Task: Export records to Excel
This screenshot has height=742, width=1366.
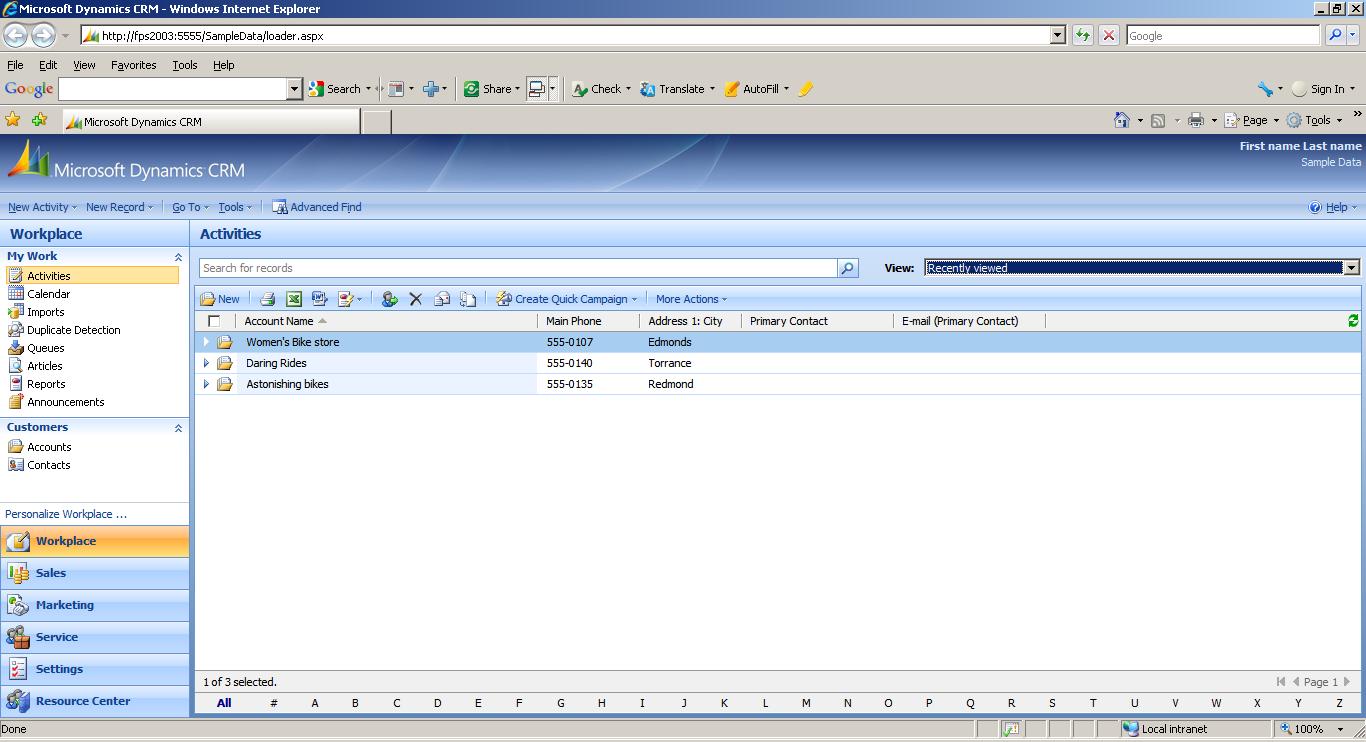Action: pyautogui.click(x=294, y=299)
